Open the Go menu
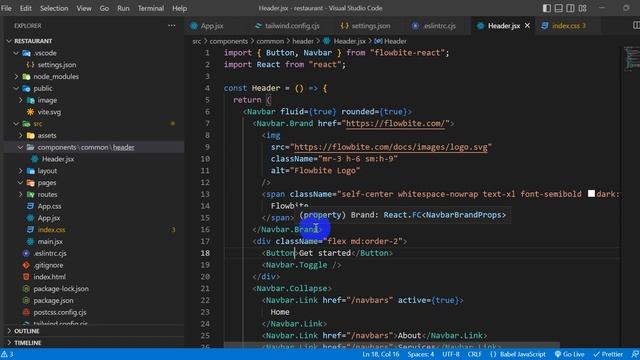This screenshot has width=640, height=360. (104, 8)
